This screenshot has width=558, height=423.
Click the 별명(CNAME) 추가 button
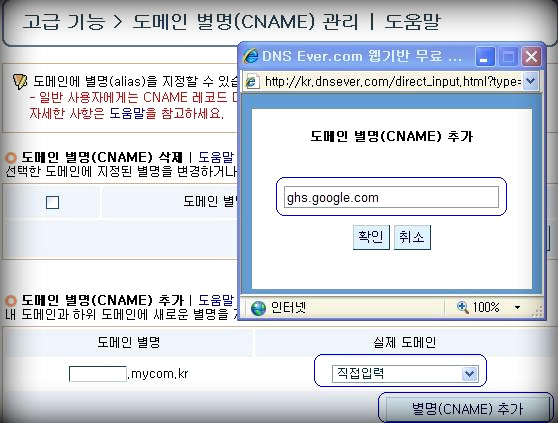467,408
